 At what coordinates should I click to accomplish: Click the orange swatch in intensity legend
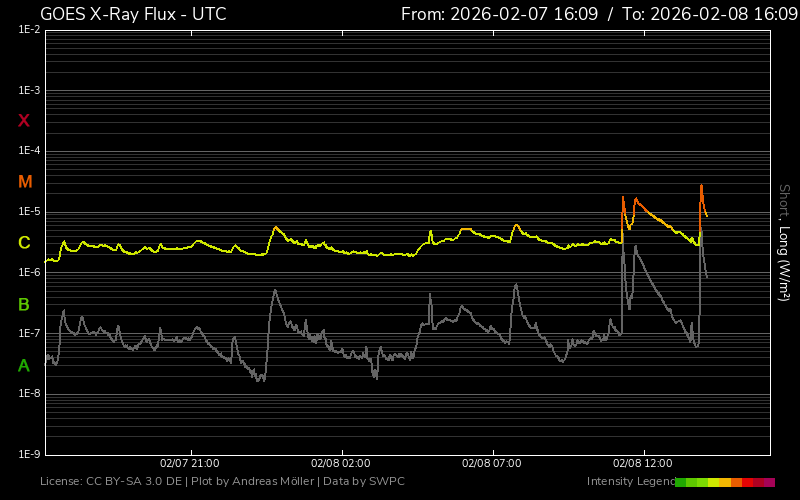736,482
